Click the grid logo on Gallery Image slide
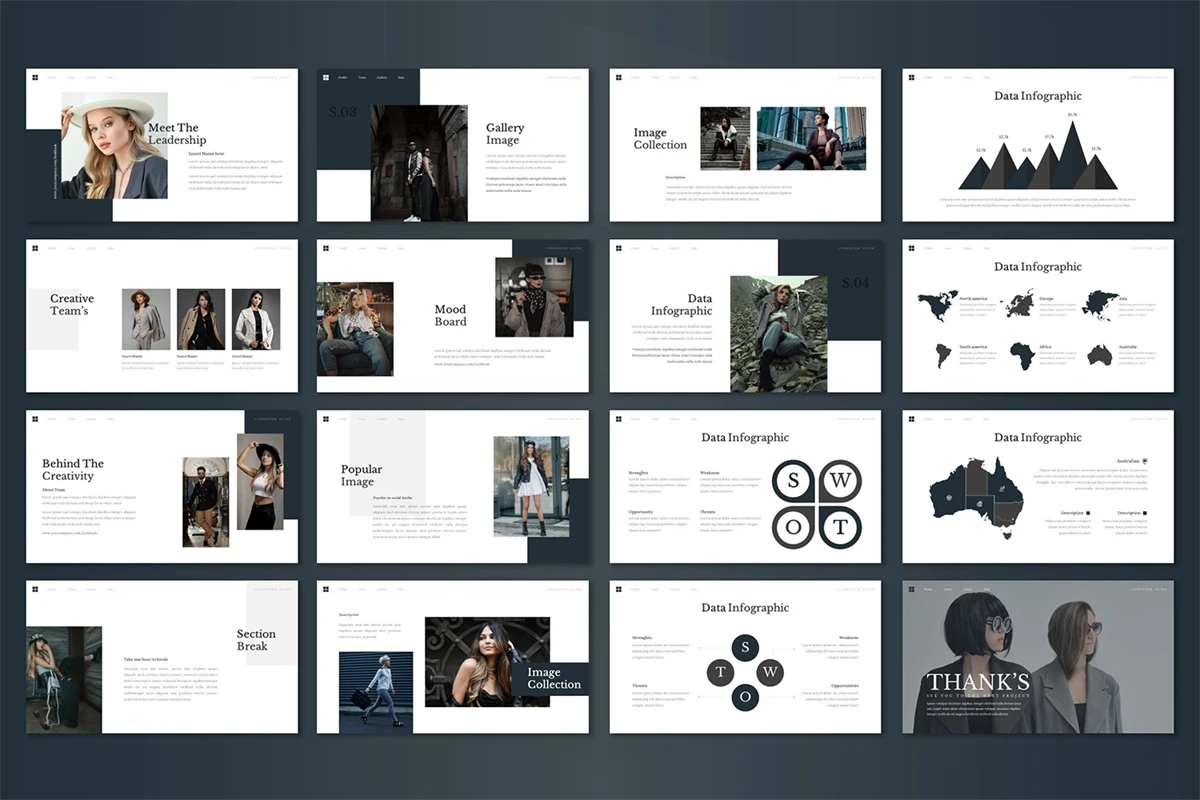The image size is (1200, 800). click(x=325, y=77)
